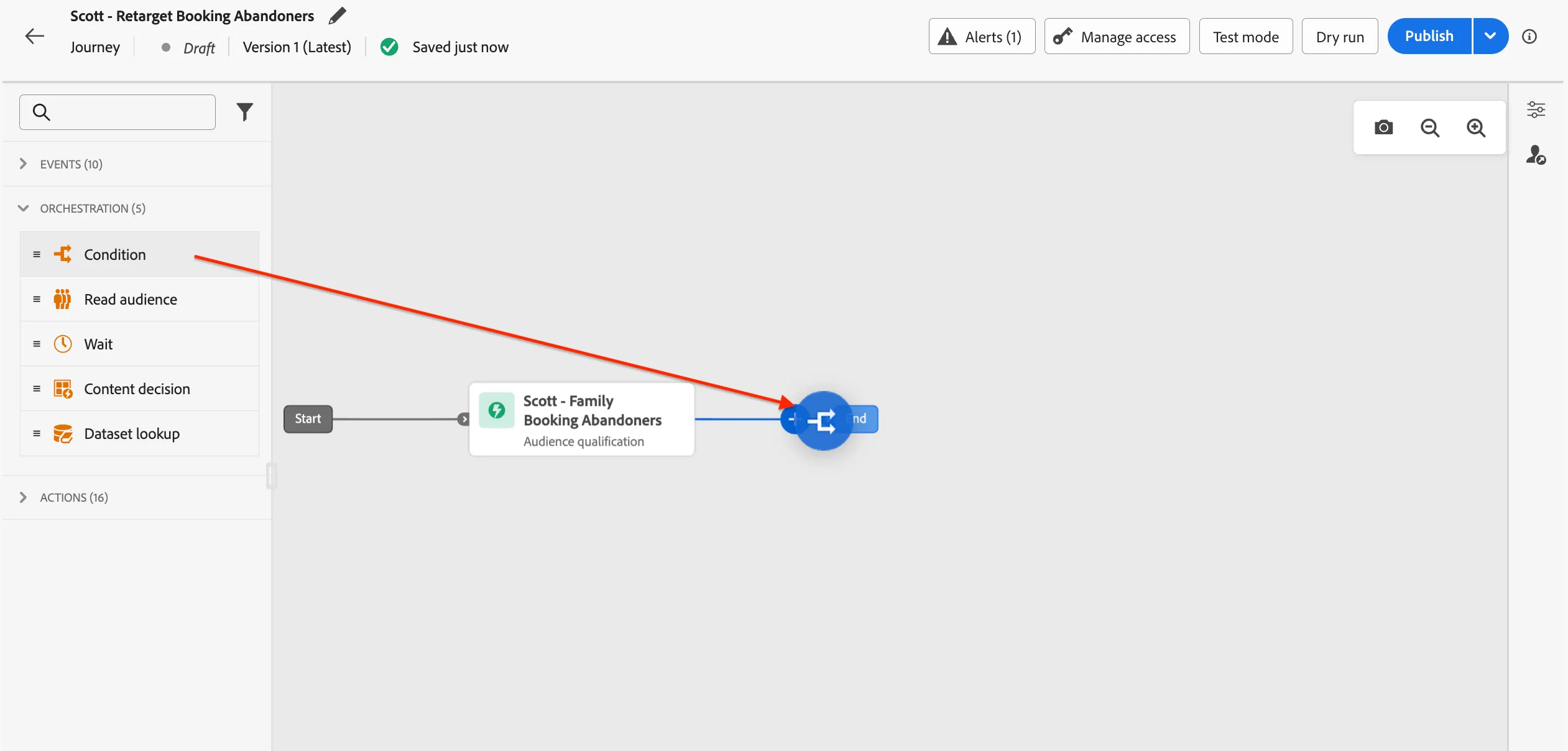Click the left panel collapse handle

pyautogui.click(x=271, y=476)
